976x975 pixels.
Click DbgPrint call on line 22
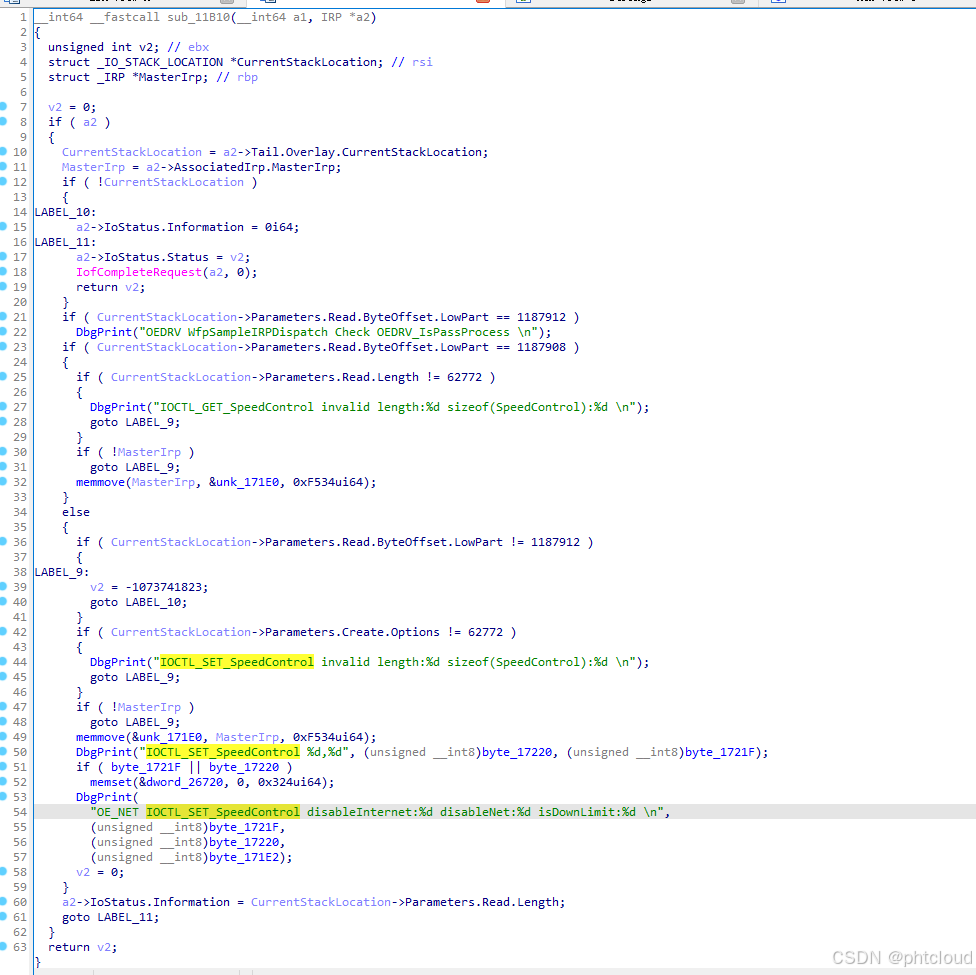[x=104, y=332]
